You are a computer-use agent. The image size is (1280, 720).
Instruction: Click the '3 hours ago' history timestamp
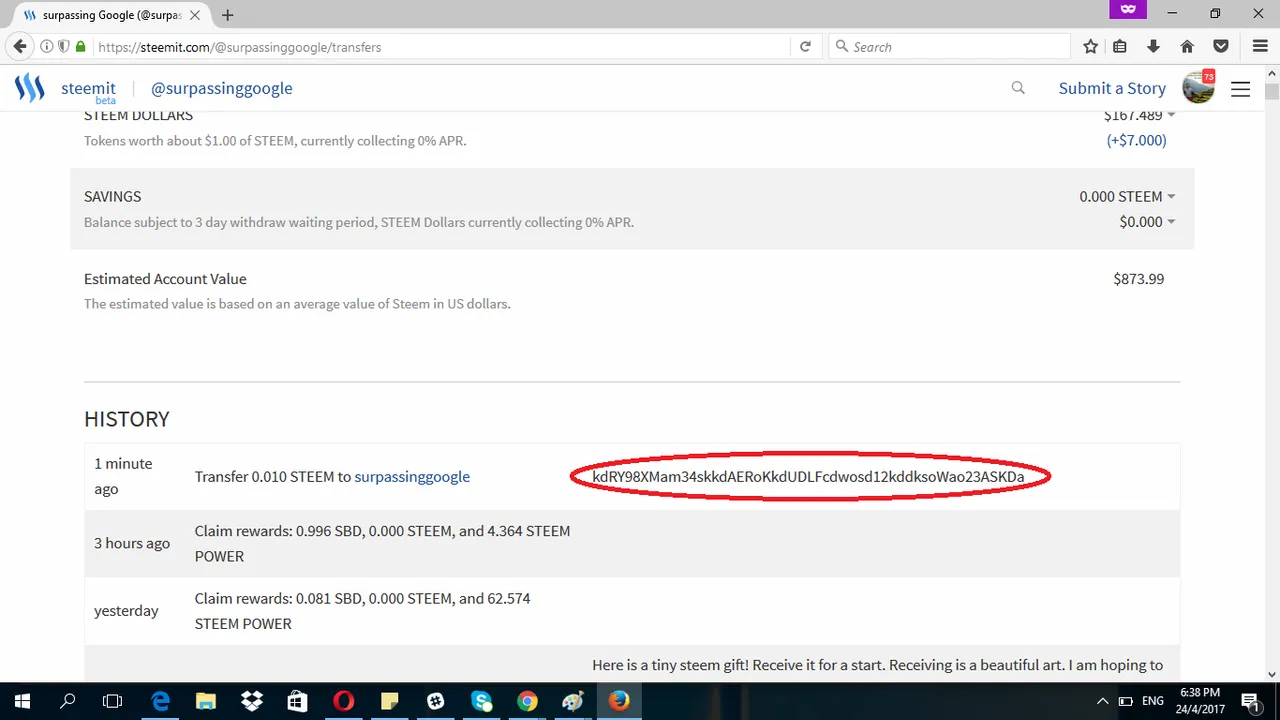[x=132, y=543]
